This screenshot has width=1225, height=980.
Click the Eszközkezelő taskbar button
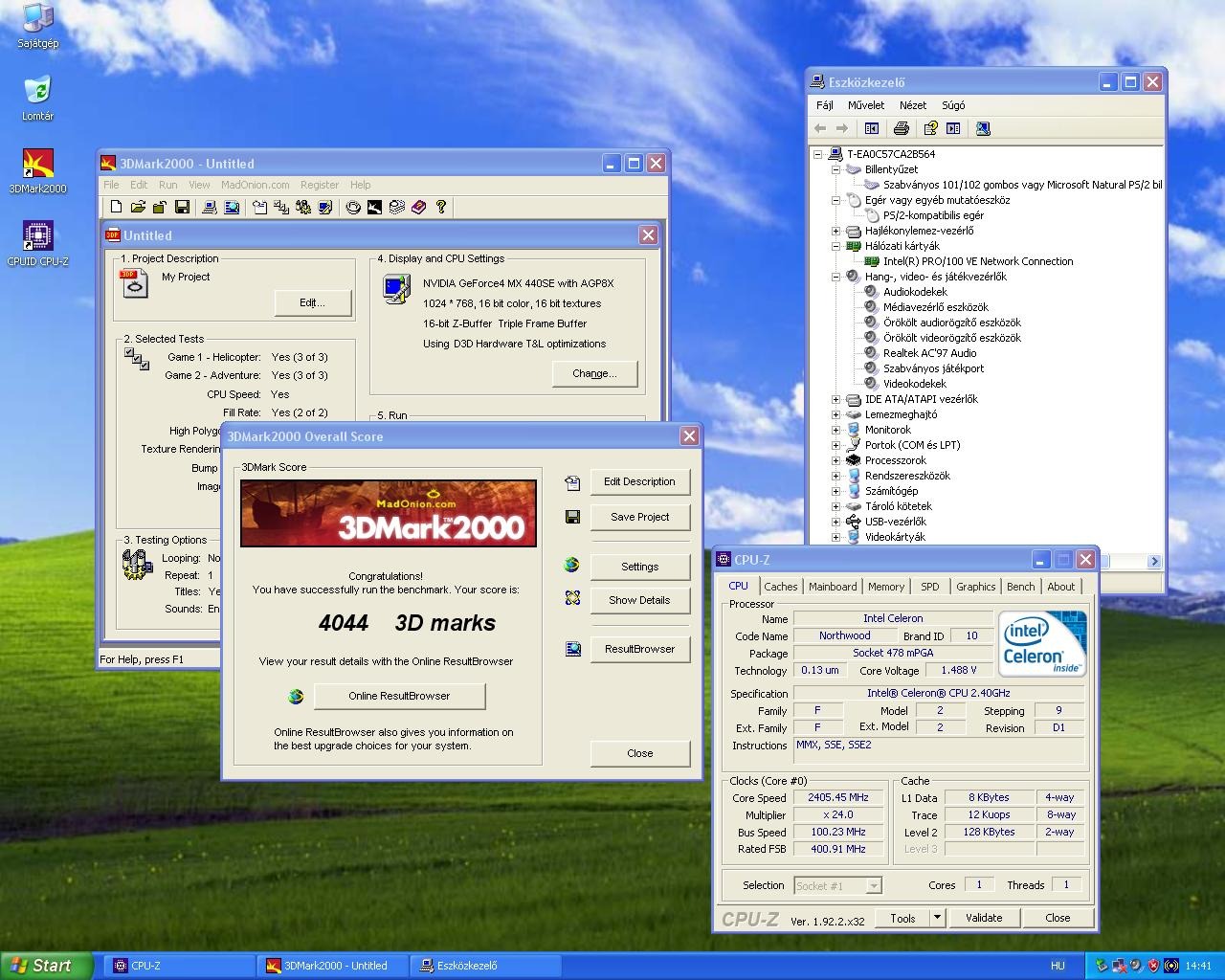click(x=483, y=966)
